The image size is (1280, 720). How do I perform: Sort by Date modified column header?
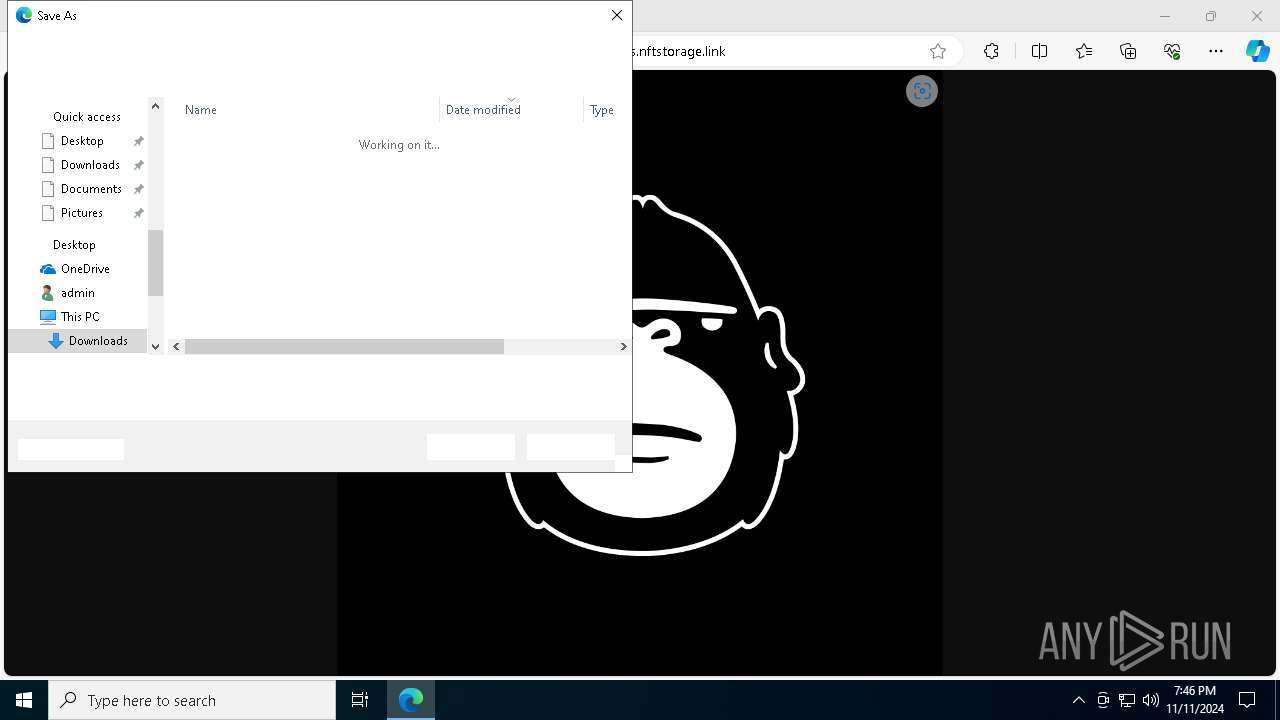pyautogui.click(x=483, y=110)
